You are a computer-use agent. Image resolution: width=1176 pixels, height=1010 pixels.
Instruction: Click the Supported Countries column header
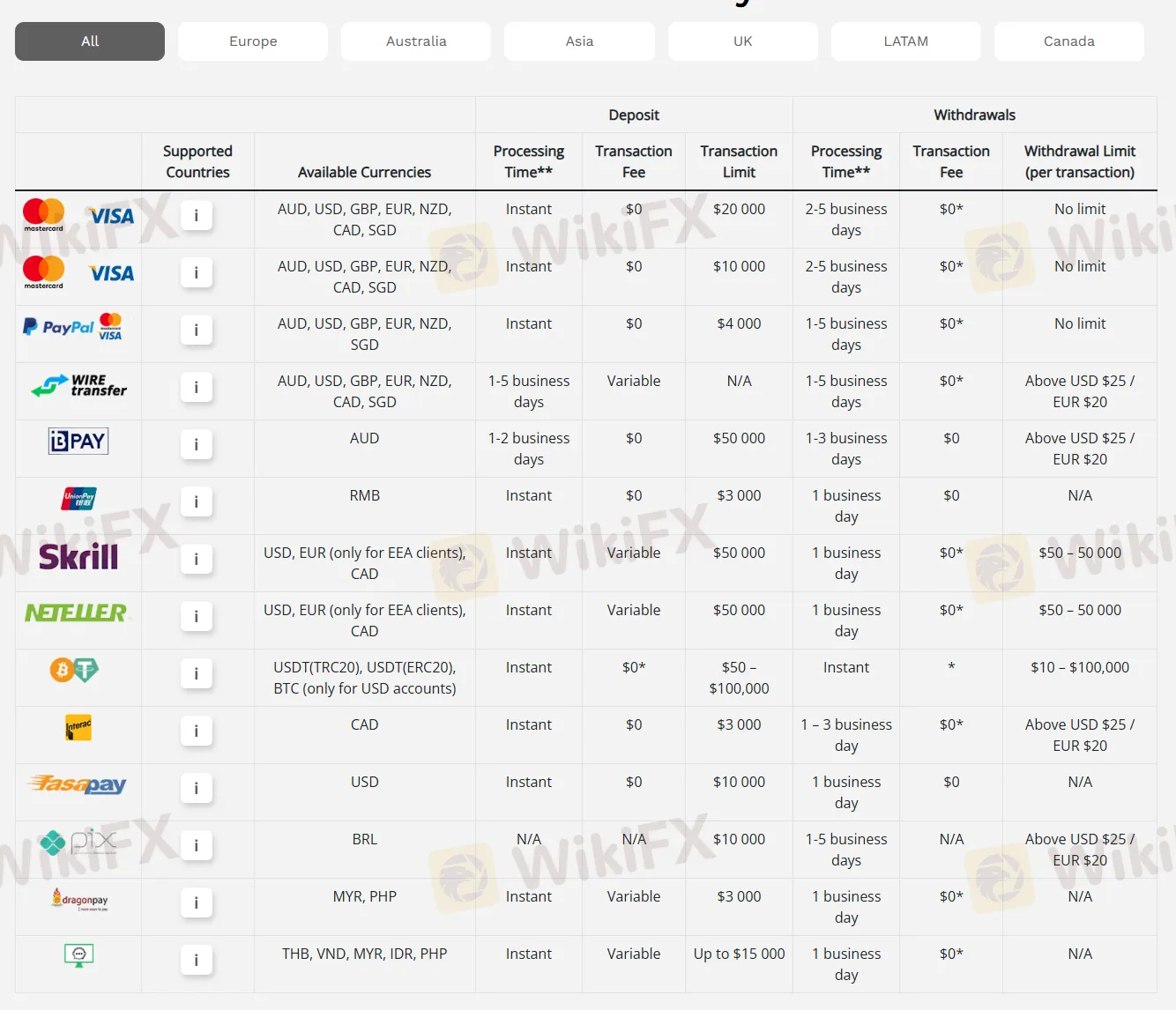[x=197, y=161]
